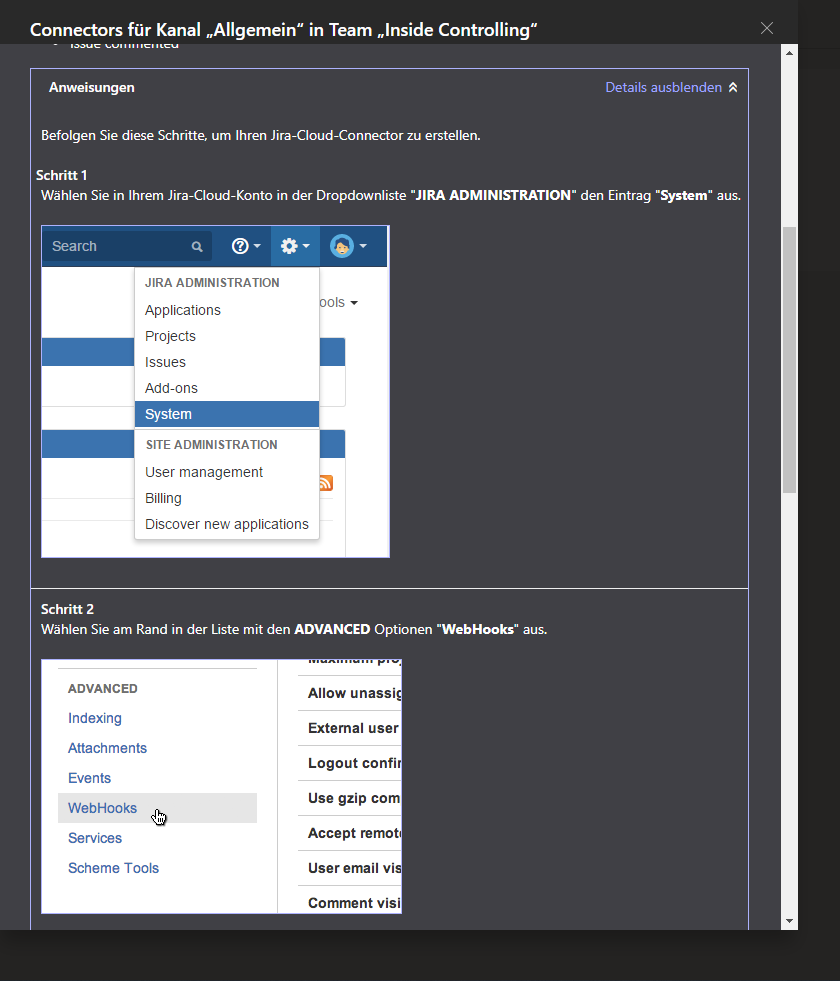Select Billing entry
840x981 pixels.
tap(226, 498)
